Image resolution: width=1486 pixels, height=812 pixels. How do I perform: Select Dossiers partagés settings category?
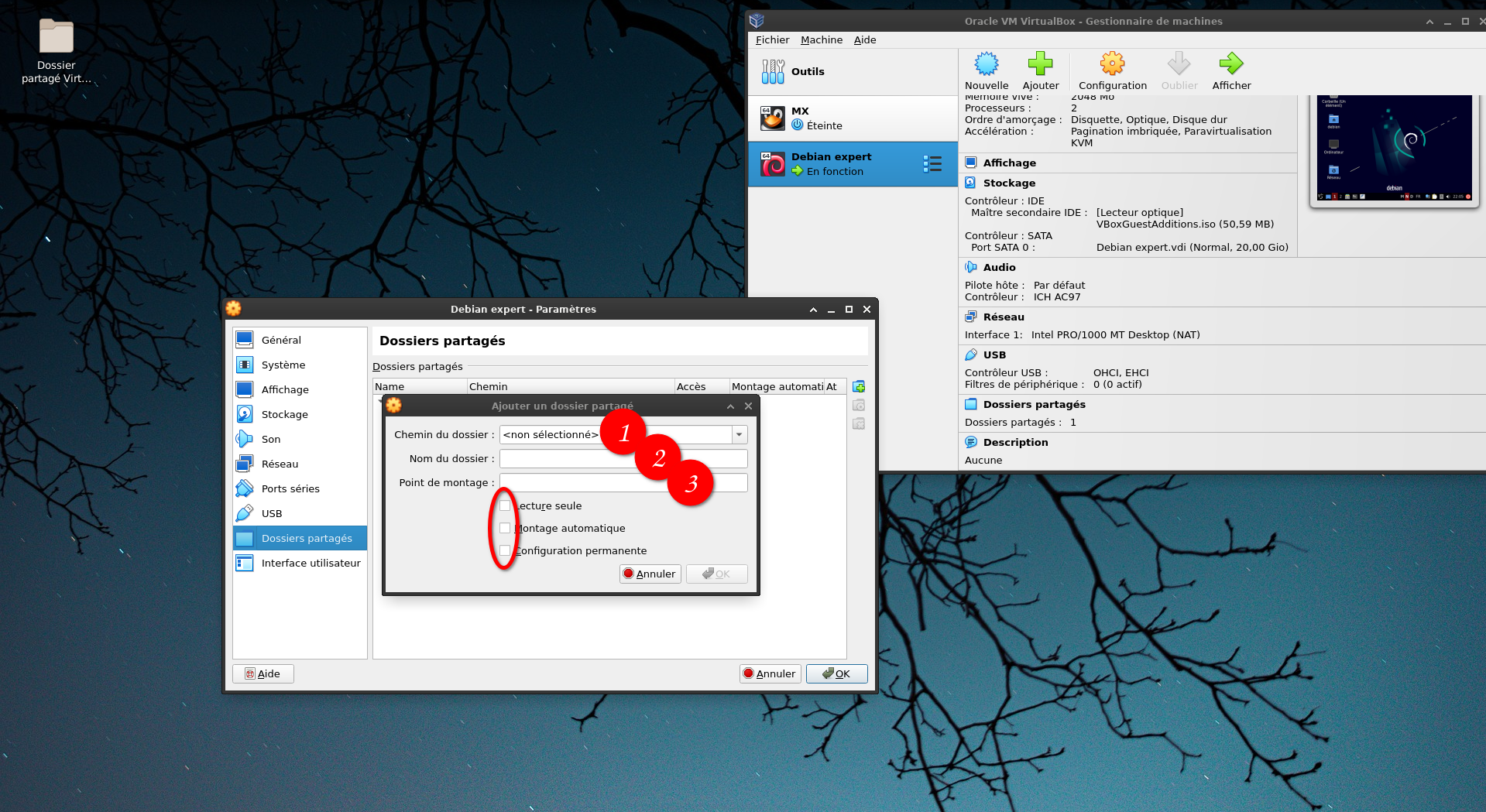pyautogui.click(x=300, y=538)
